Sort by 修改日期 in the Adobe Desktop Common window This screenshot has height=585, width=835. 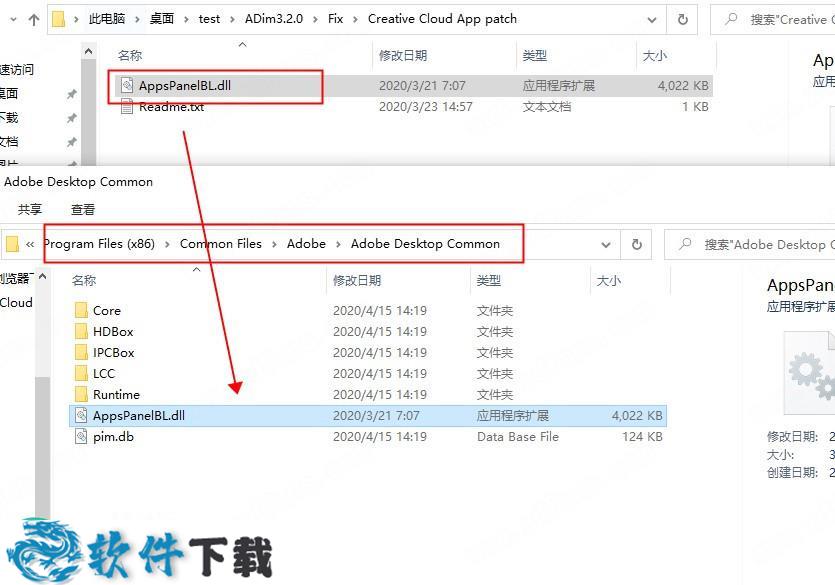click(357, 281)
